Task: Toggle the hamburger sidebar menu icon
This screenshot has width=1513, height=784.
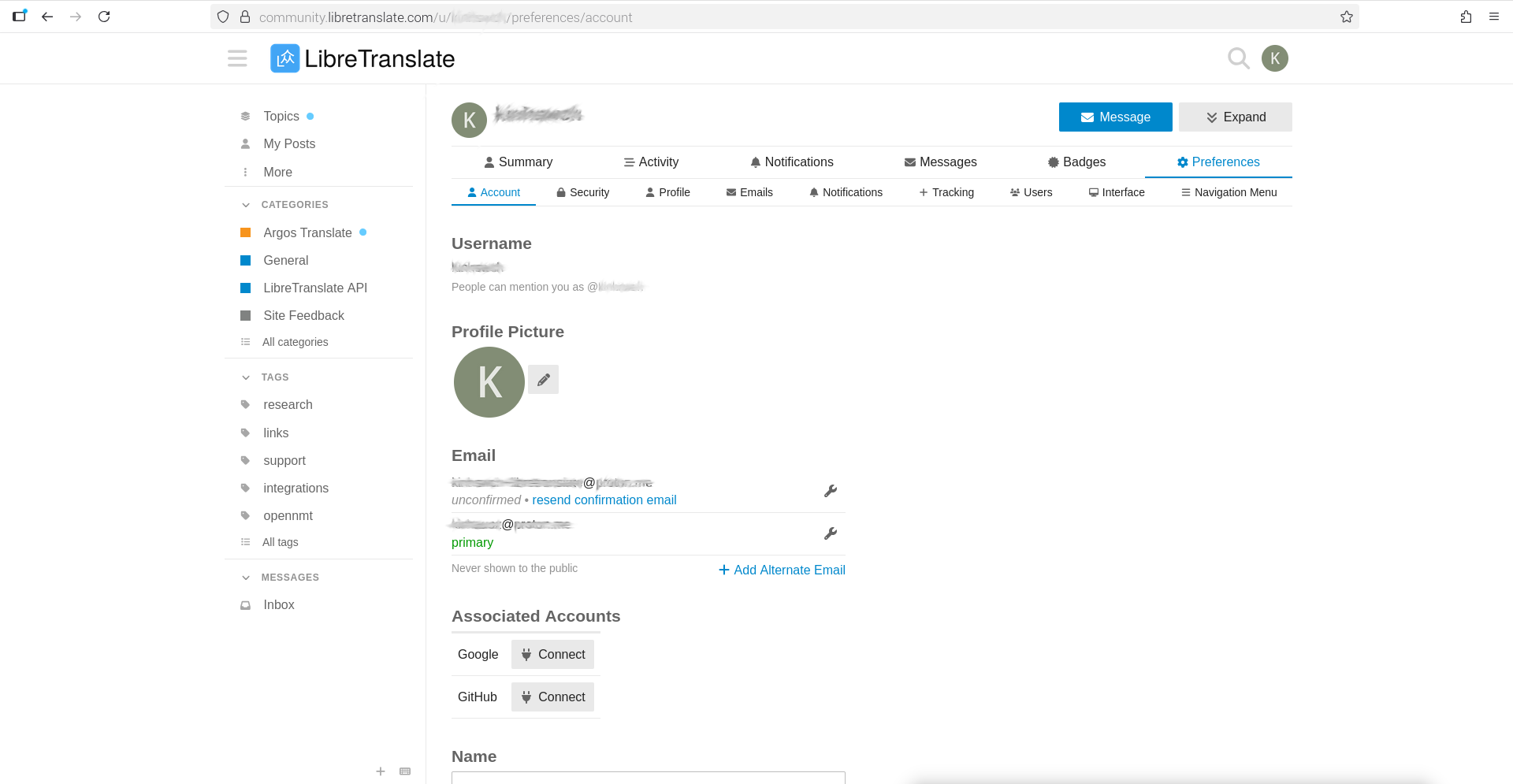Action: click(237, 58)
